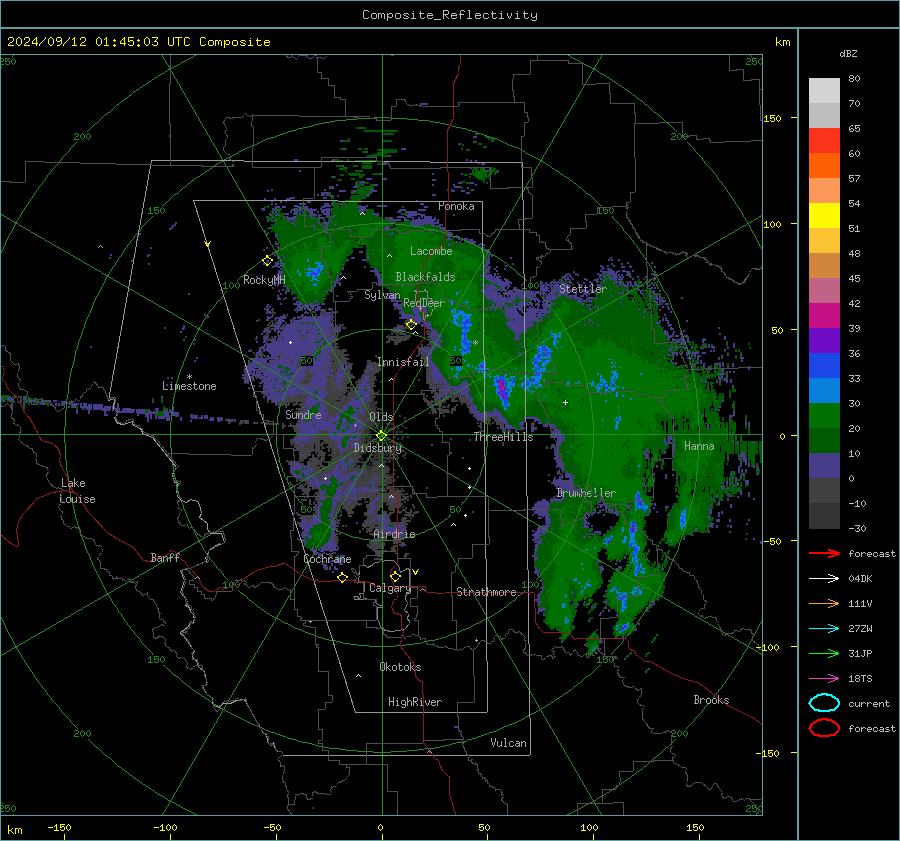Pick the bright green 20-30 dBZ swatch

(824, 416)
